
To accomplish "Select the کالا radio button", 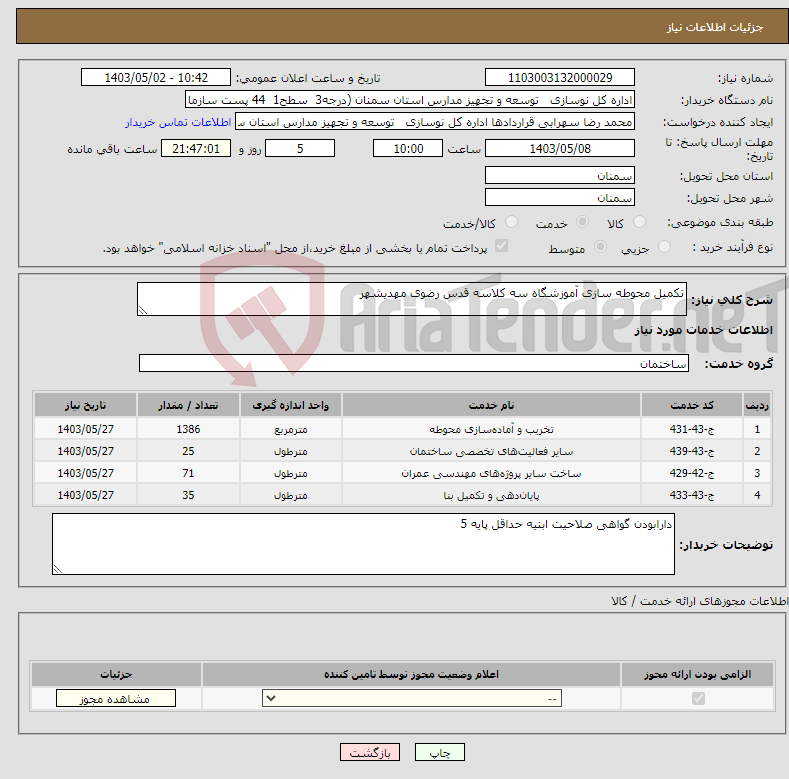I will click(639, 222).
